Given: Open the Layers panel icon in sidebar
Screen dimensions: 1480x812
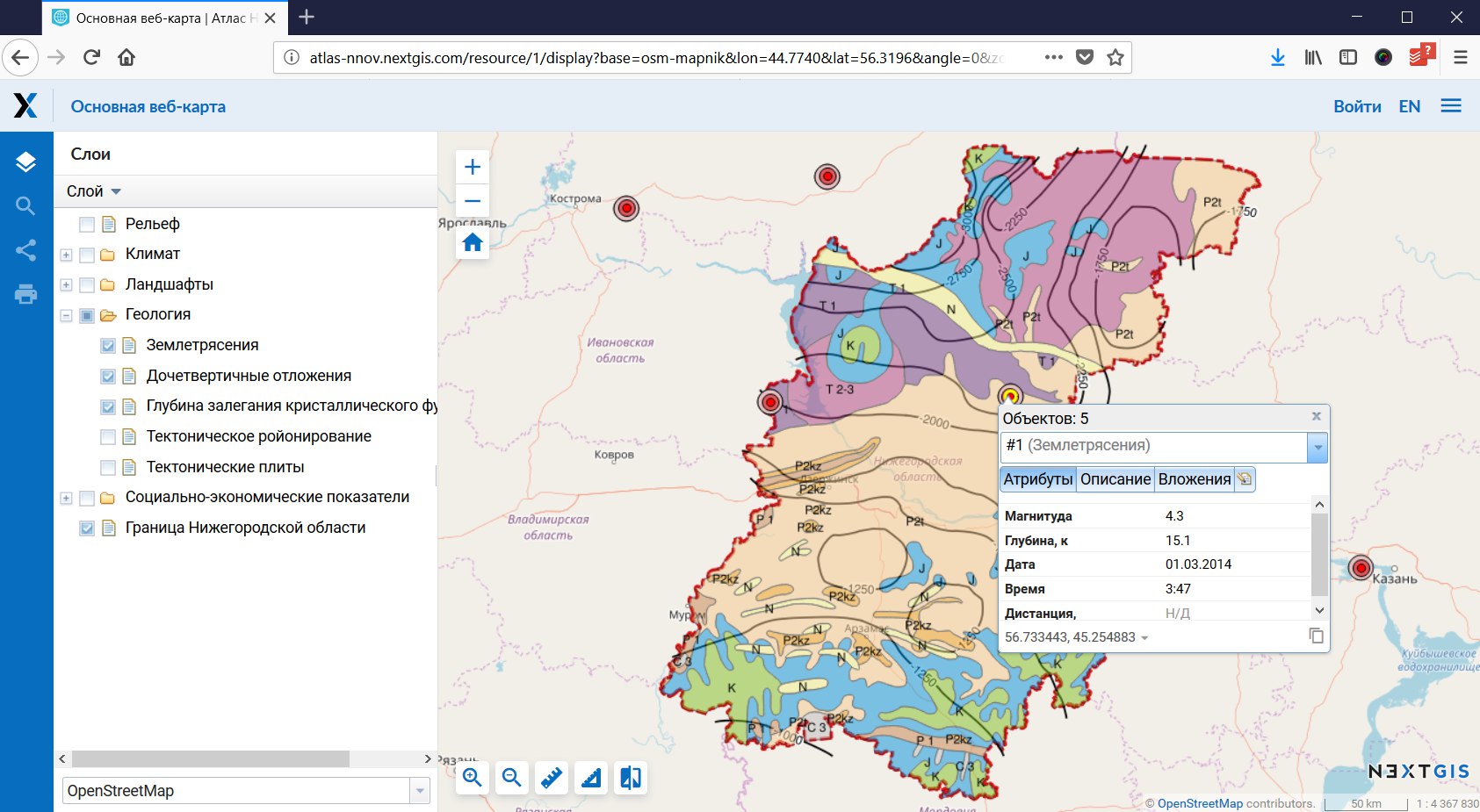Looking at the screenshot, I should click(25, 162).
